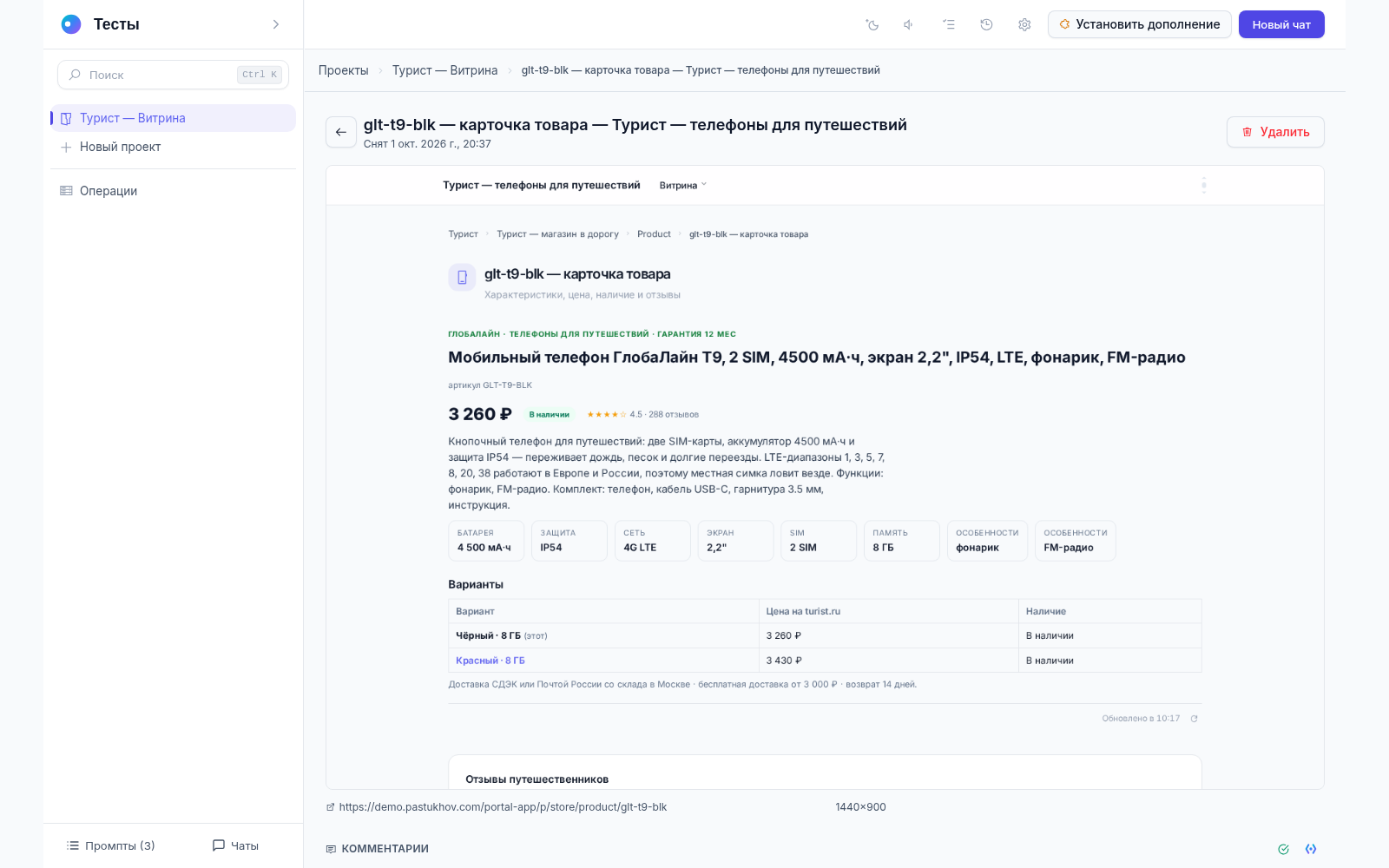
Task: Click the Тесты app logo
Action: click(71, 24)
